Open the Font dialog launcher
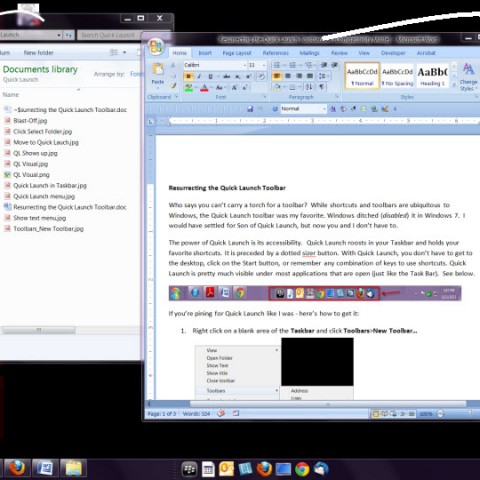The width and height of the screenshot is (480, 480). tap(264, 97)
